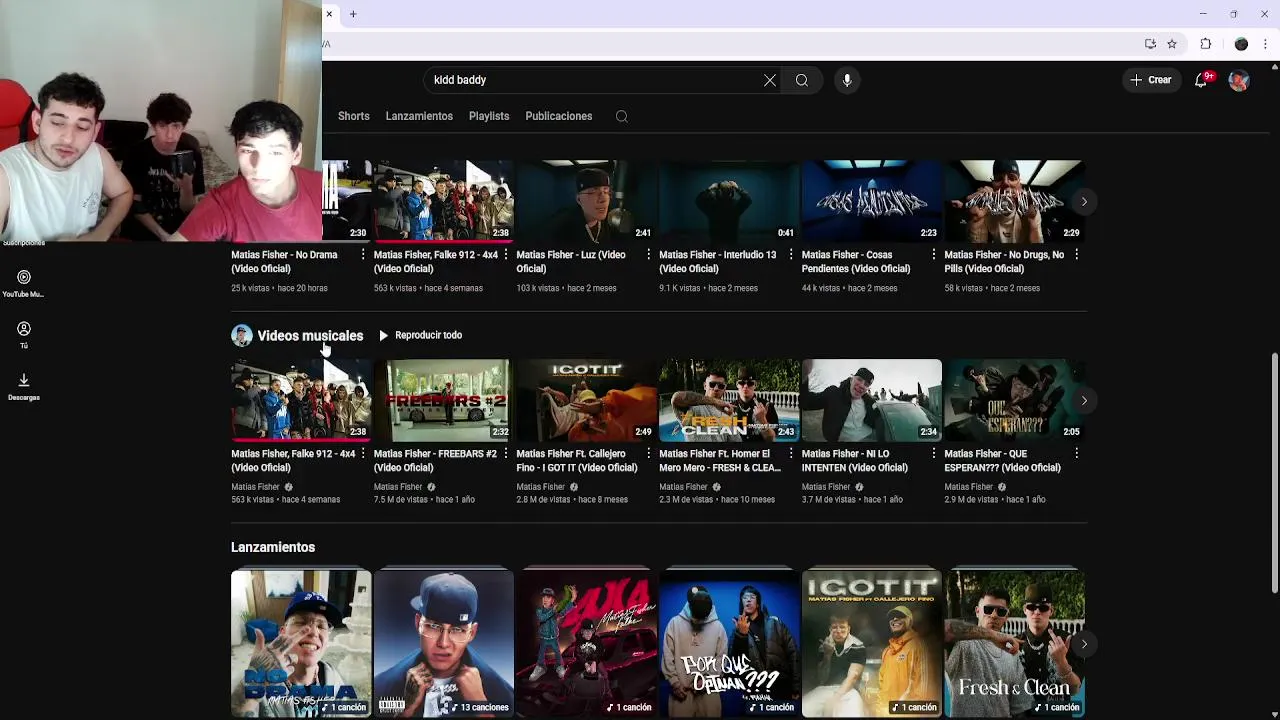
Task: Play the QUE ESPERAN??? thumbnail
Action: click(x=1014, y=400)
